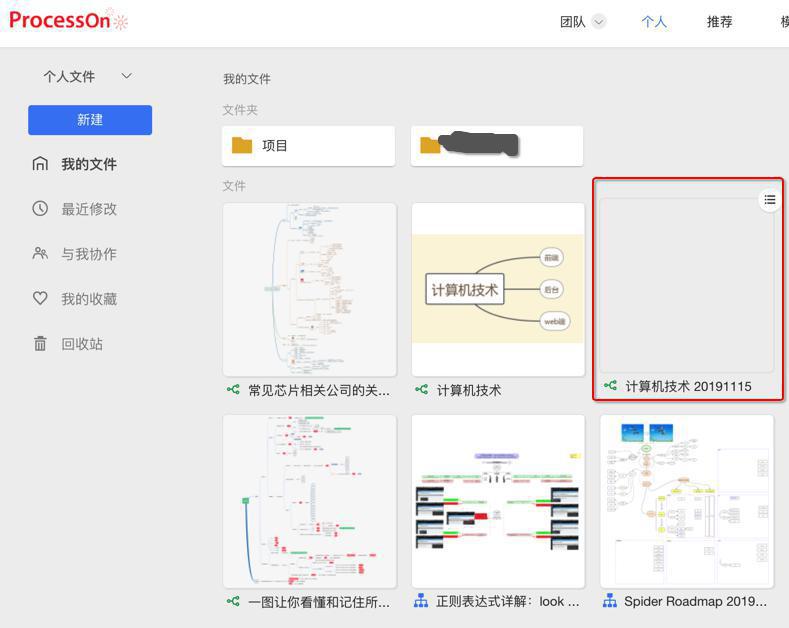Open thumbnail of 一图让你看懂和记住所... file

[309, 501]
